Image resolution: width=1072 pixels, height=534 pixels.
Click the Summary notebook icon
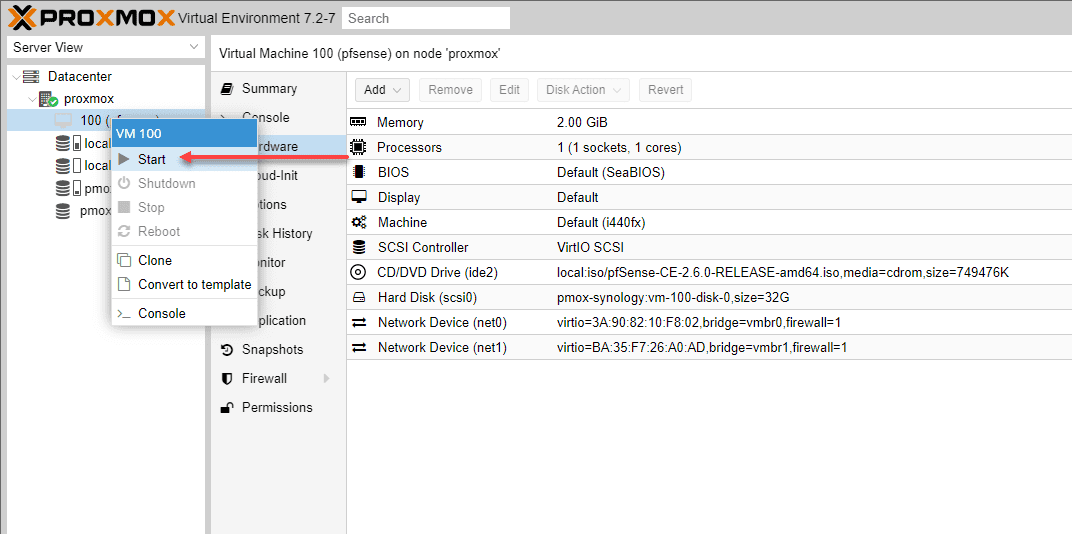227,89
